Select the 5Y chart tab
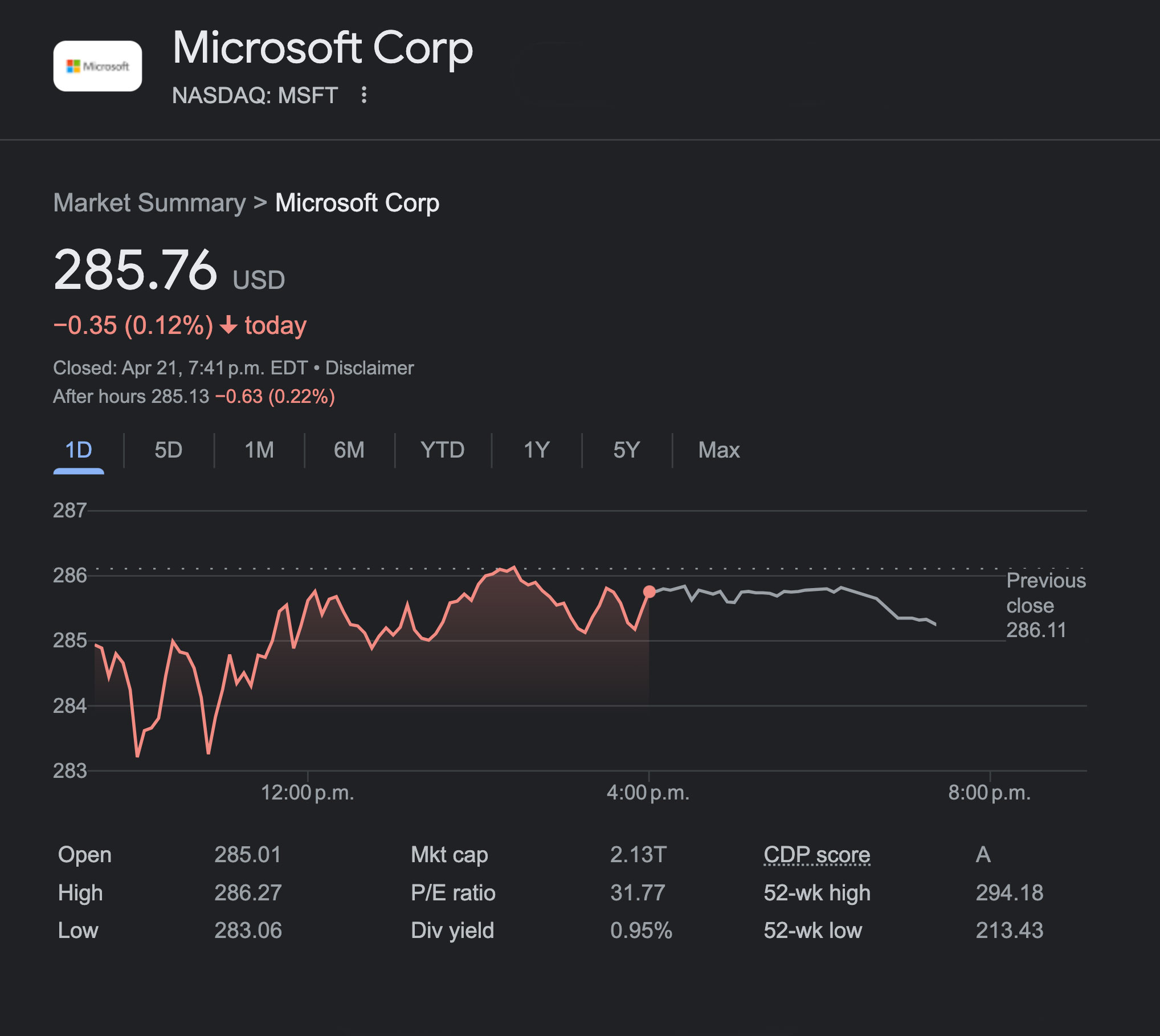 point(627,450)
